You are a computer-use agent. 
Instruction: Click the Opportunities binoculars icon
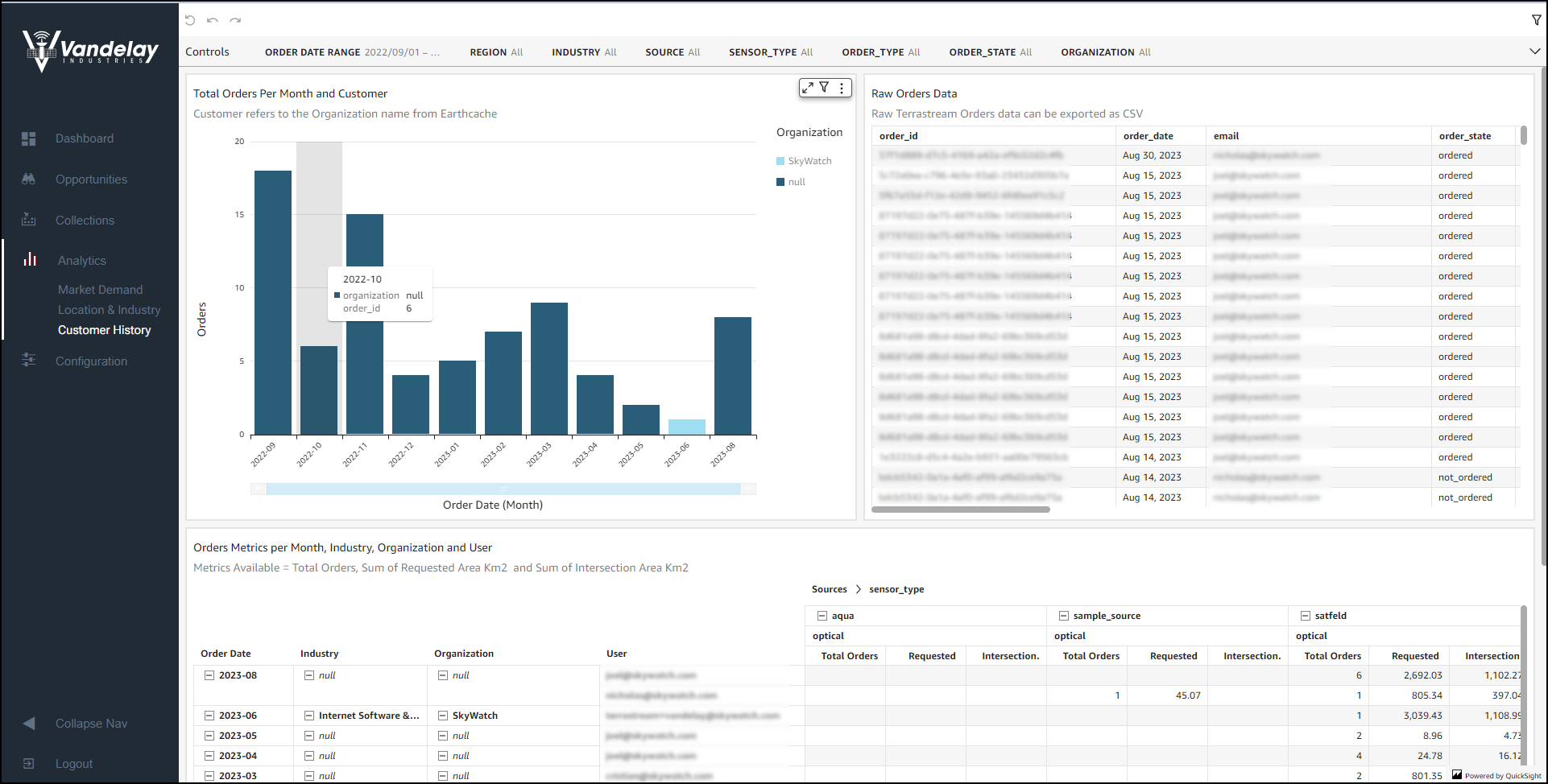(29, 179)
